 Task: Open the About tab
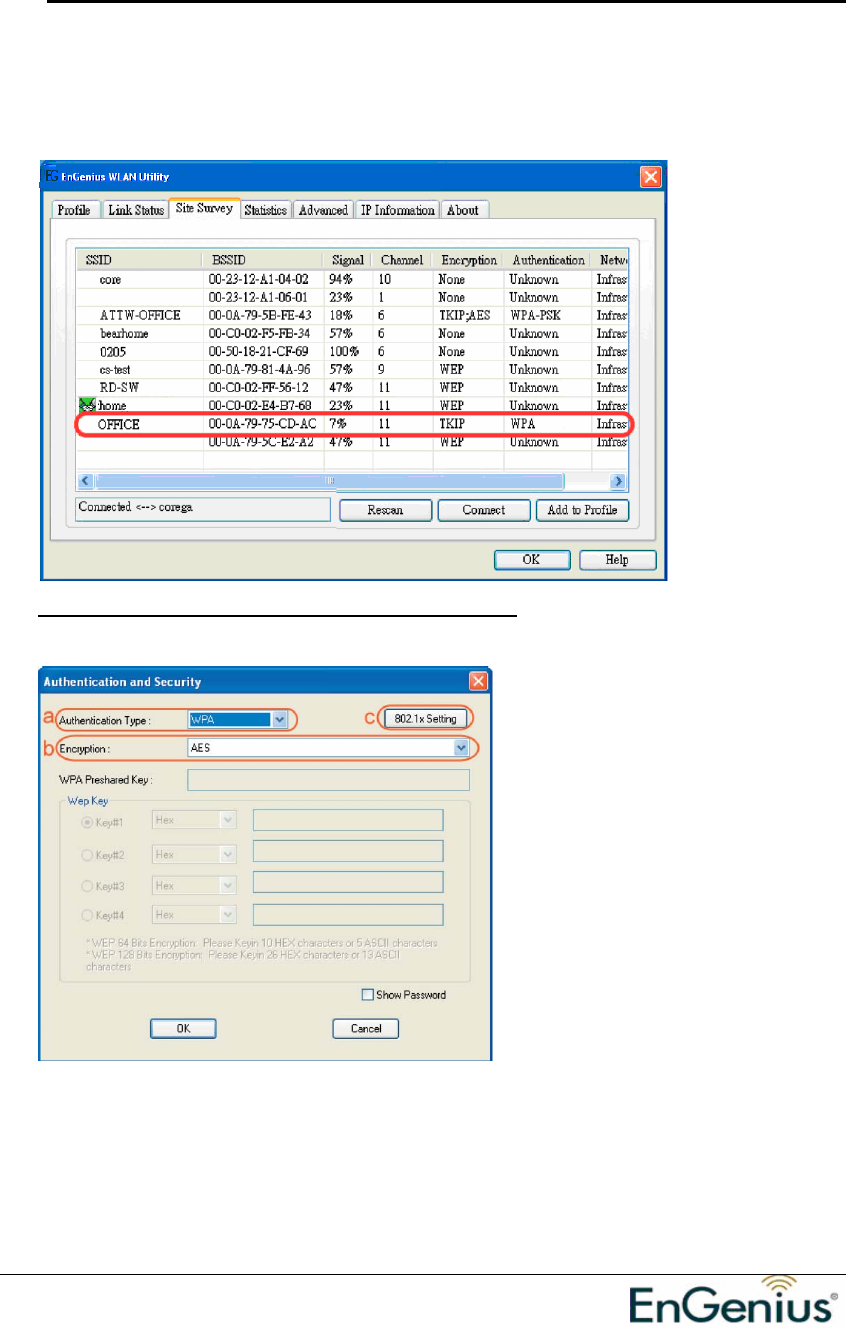[x=463, y=210]
